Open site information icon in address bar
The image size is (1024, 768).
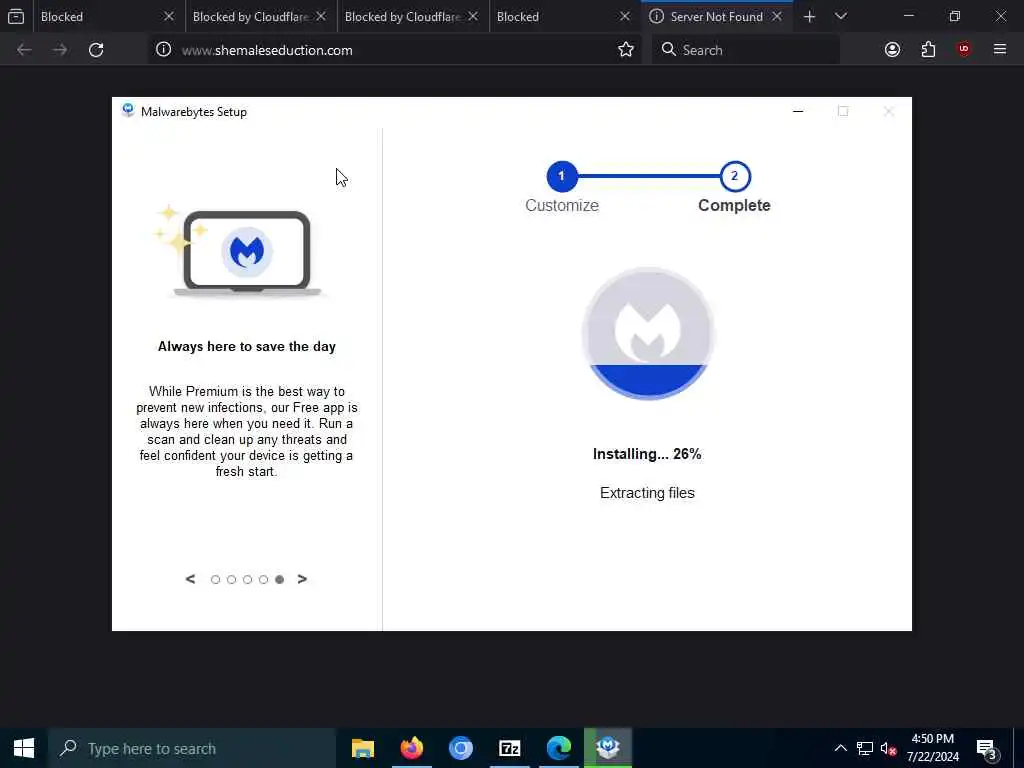163,50
